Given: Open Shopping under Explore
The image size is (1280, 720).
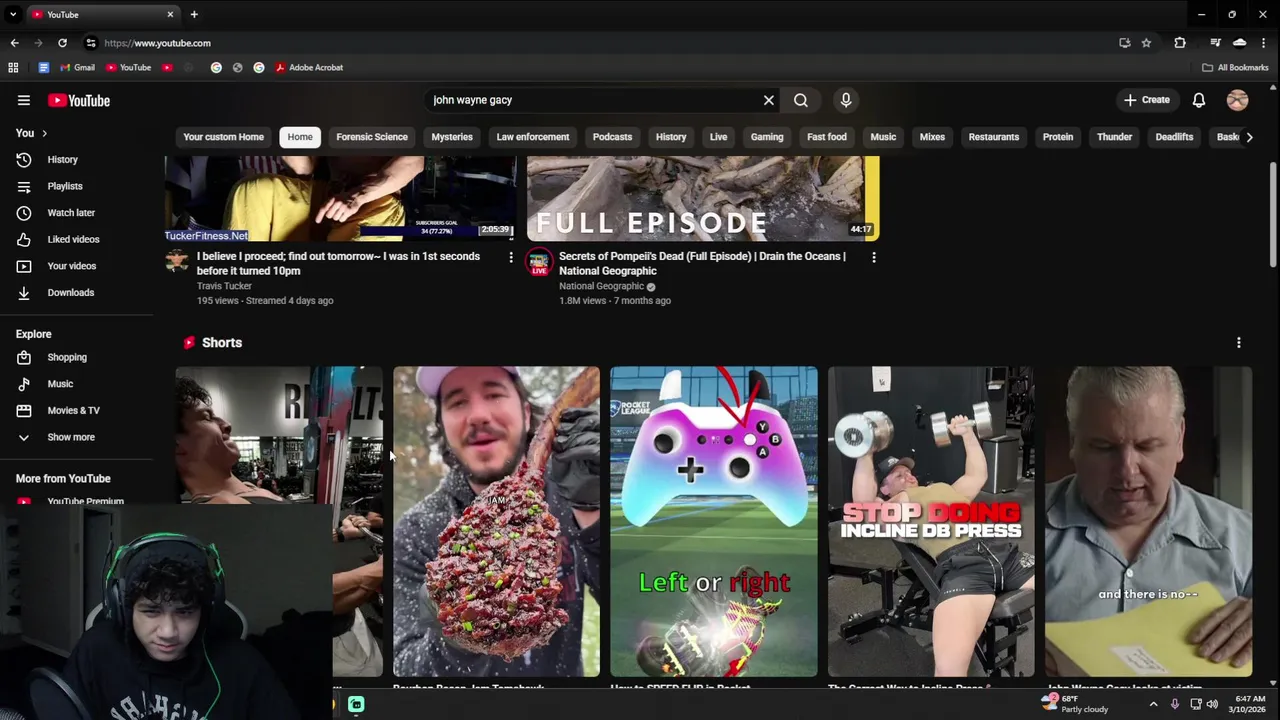Looking at the screenshot, I should coord(78,357).
